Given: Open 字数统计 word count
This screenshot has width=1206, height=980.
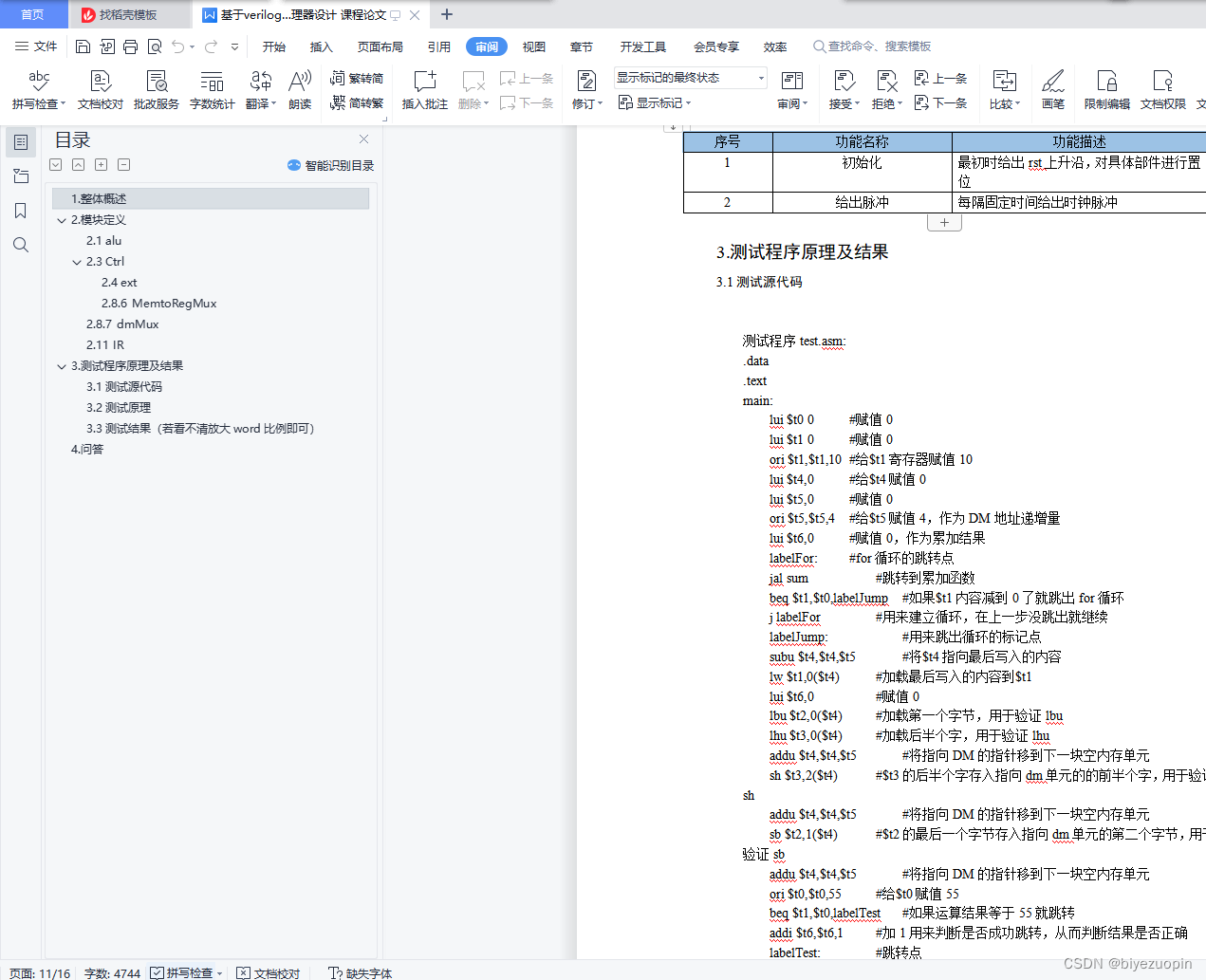Looking at the screenshot, I should point(213,90).
